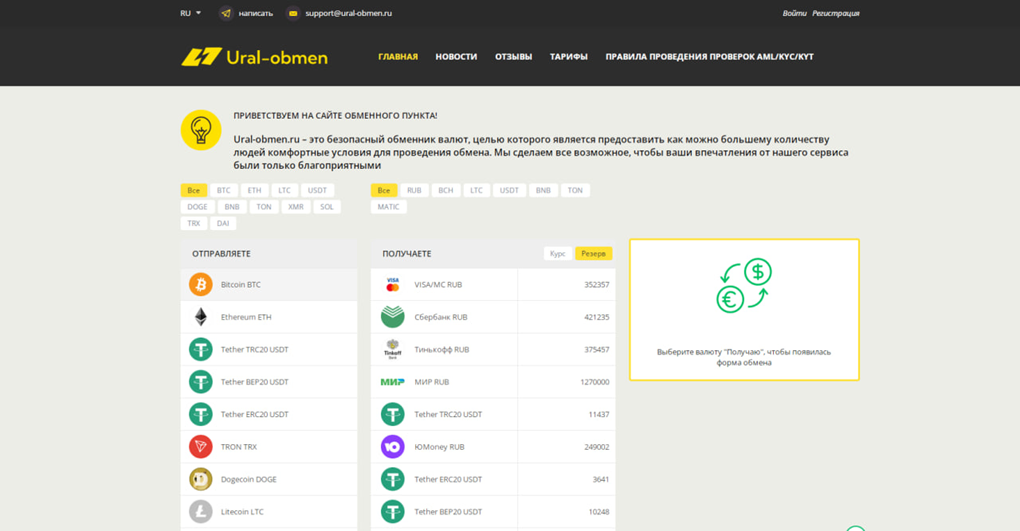Filter sending currencies by DOGE
1020x531 pixels.
click(x=197, y=207)
